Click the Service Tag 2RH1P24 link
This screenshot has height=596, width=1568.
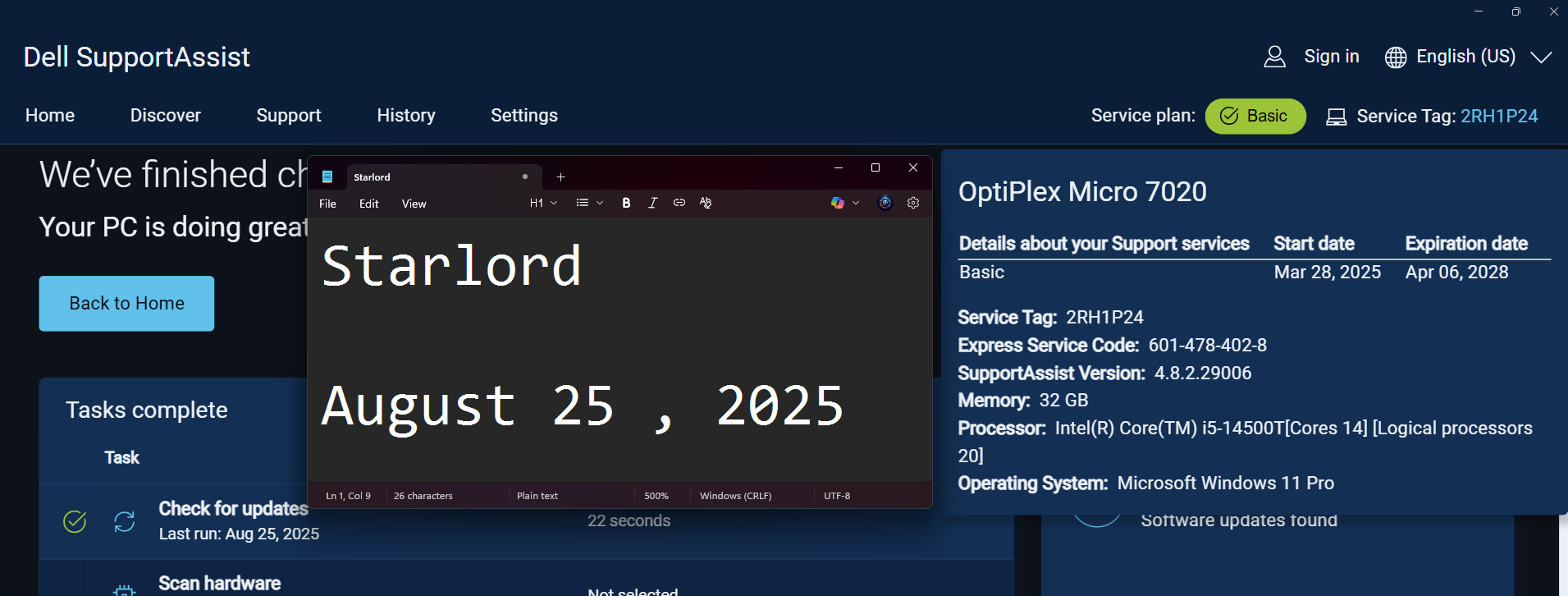[x=1499, y=117]
